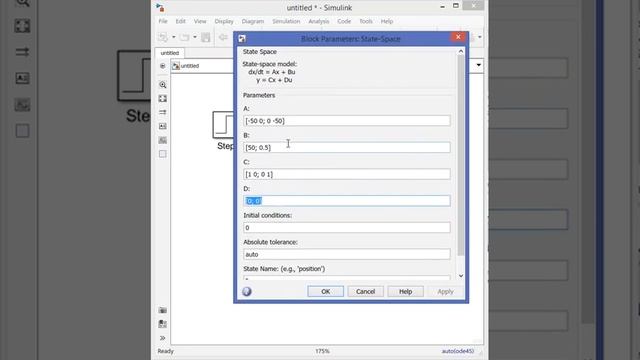Click the Block Parameters dialog title icon
640x360 pixels.
[242, 39]
